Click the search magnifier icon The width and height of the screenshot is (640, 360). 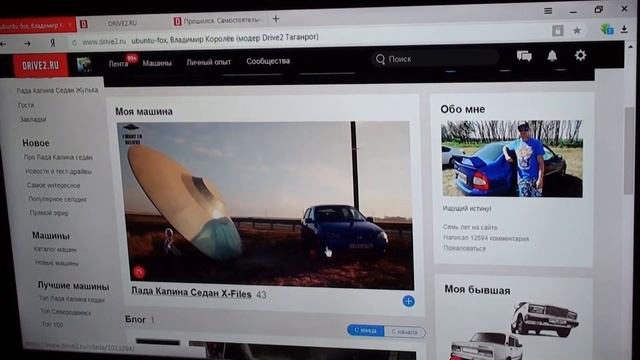point(380,59)
